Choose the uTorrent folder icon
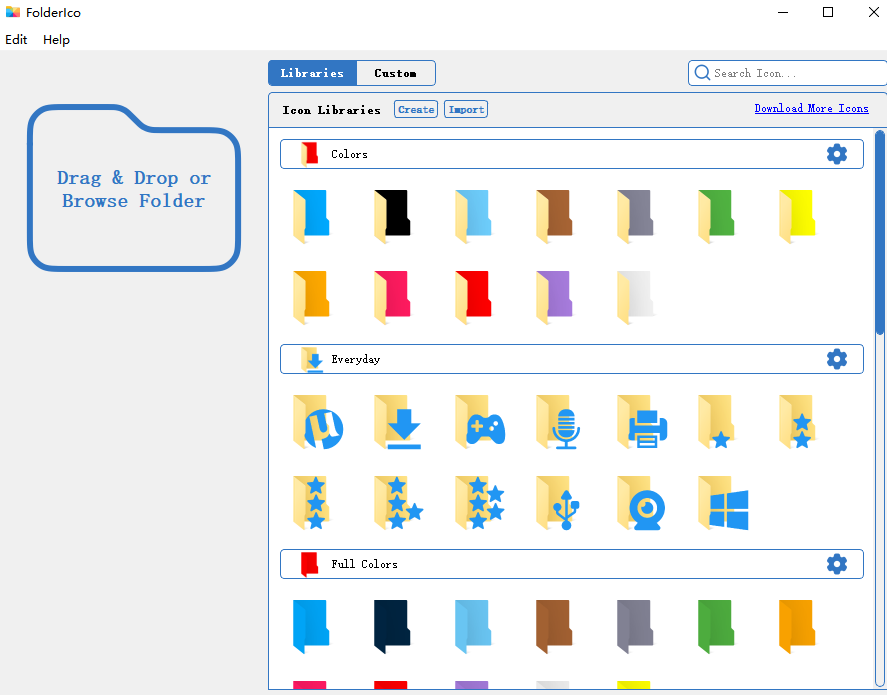 coord(317,422)
